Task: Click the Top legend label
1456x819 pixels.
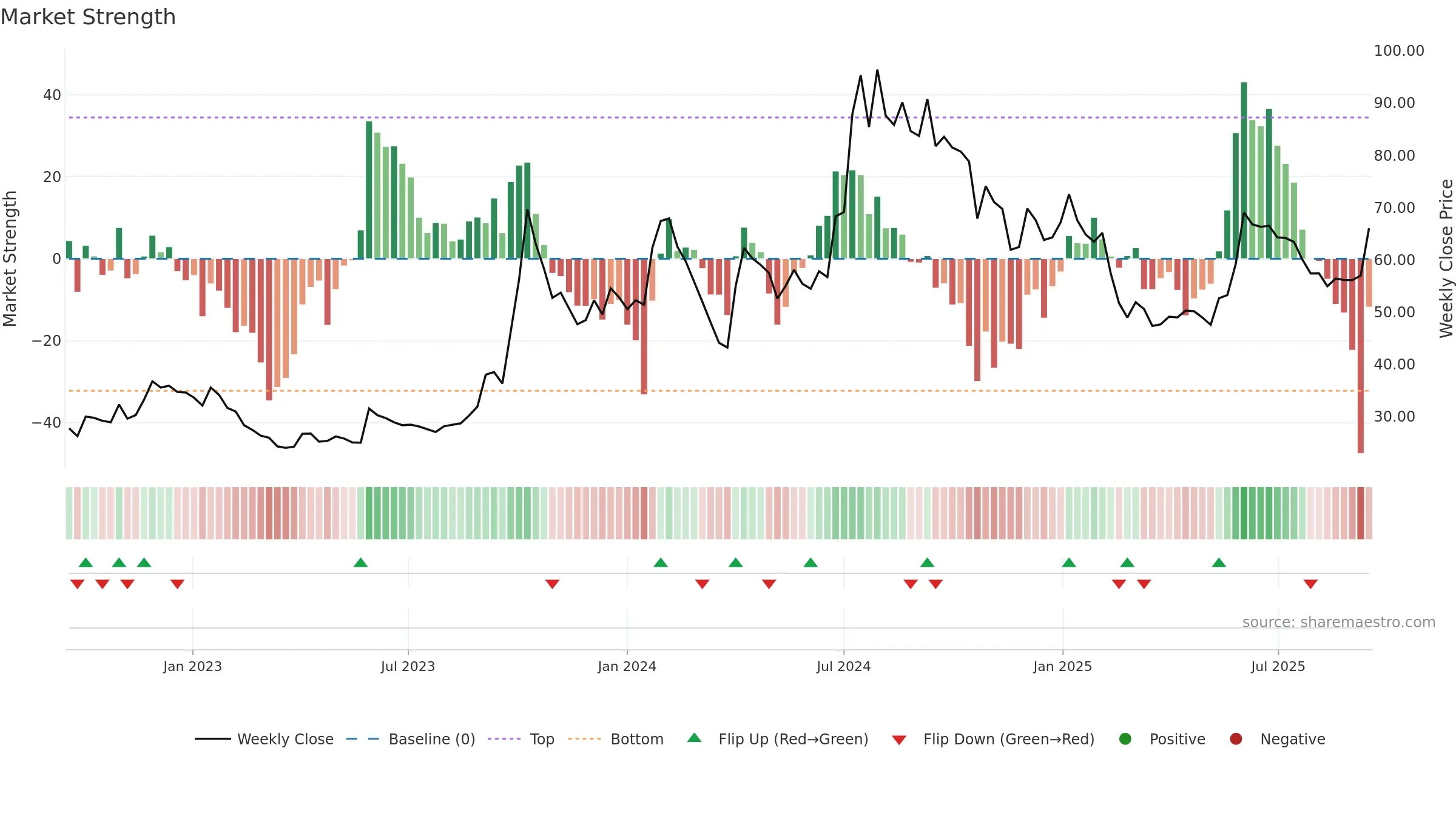Action: (x=542, y=739)
